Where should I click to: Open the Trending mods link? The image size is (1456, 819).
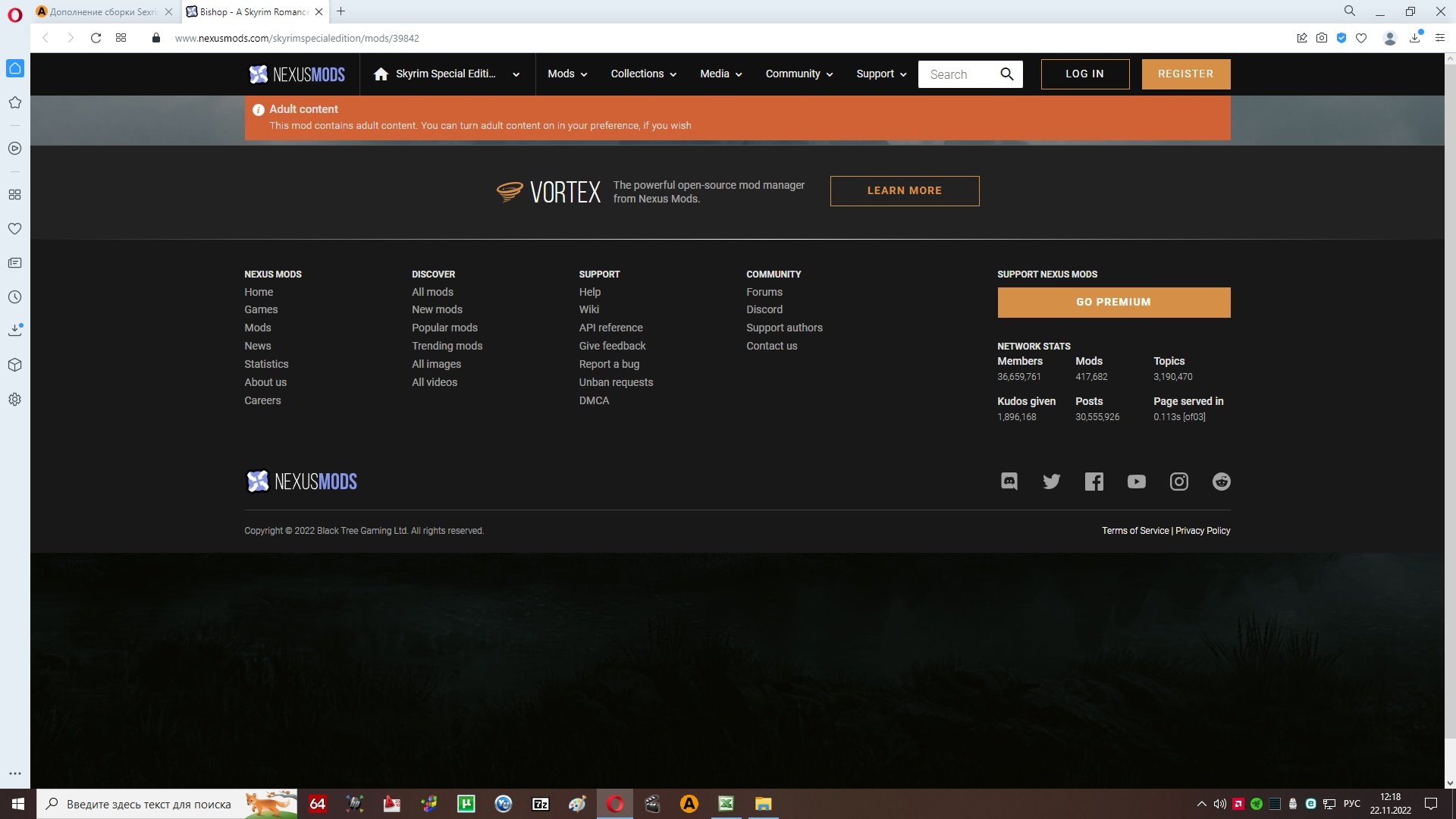point(447,346)
